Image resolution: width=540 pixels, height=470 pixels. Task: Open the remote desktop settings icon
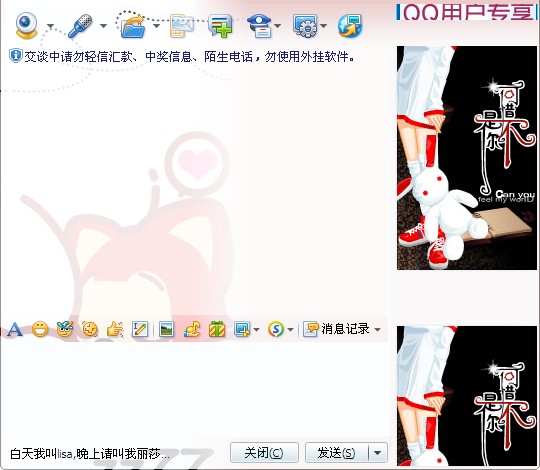pos(305,26)
